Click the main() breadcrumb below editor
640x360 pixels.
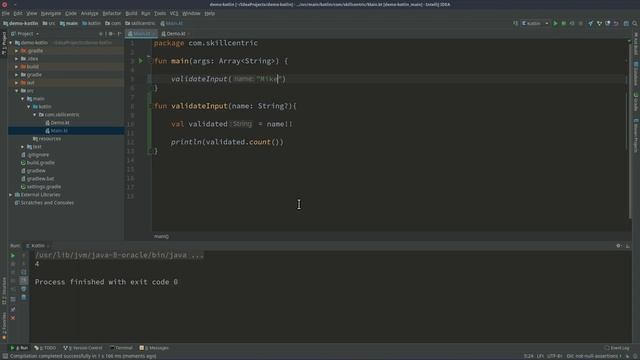point(161,236)
